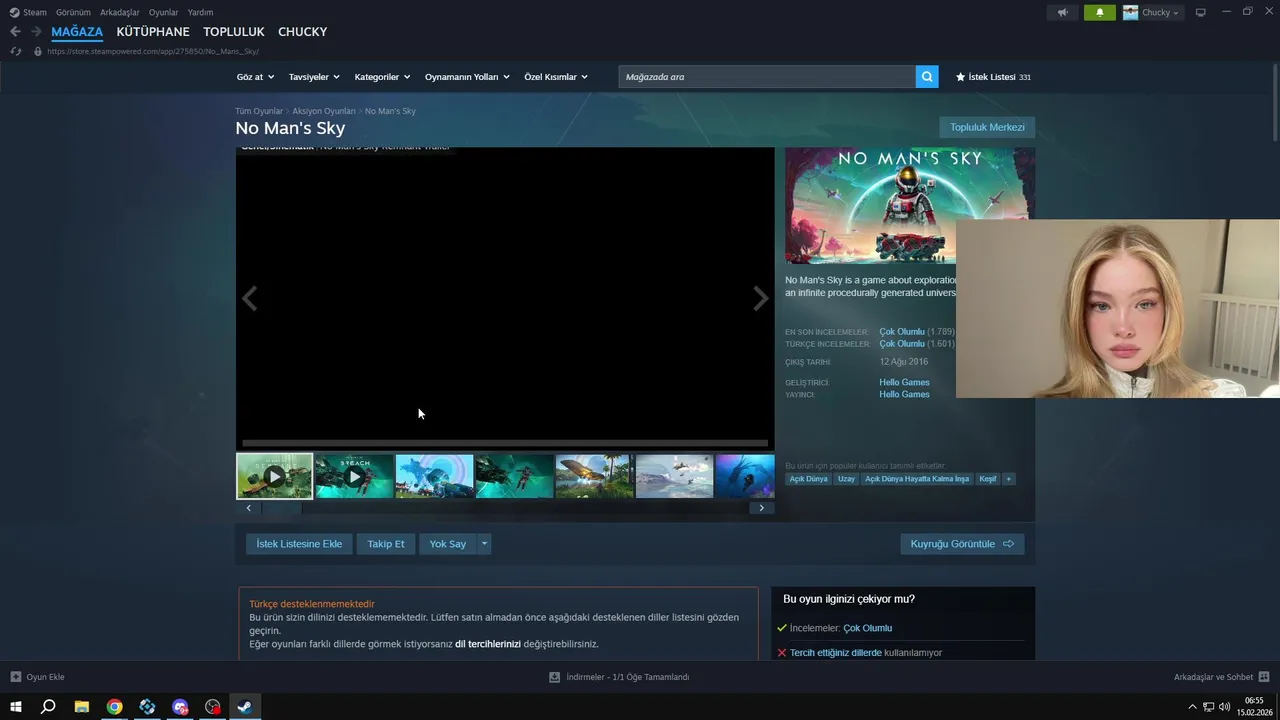Image resolution: width=1280 pixels, height=720 pixels.
Task: Open the announcements megaphone icon
Action: click(x=1063, y=12)
